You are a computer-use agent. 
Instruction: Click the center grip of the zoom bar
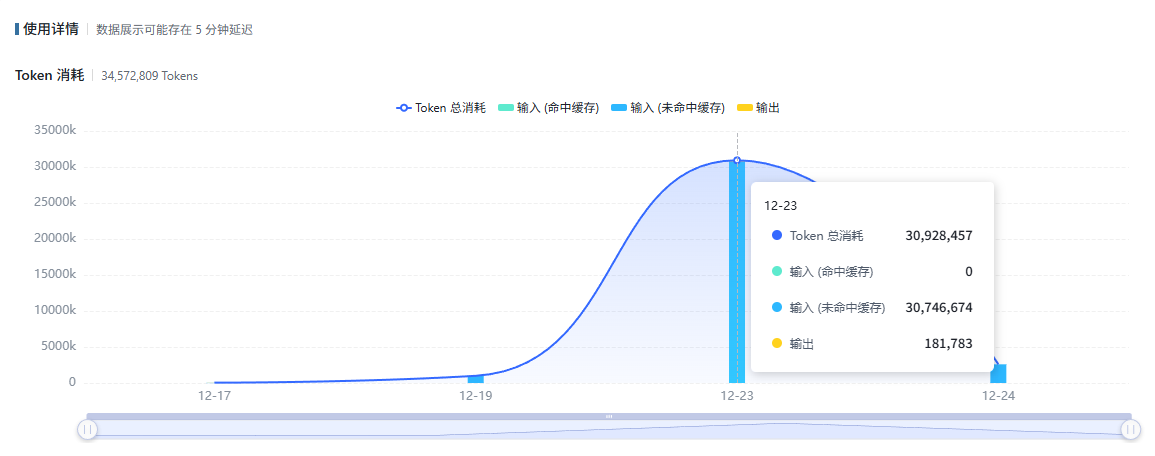[609, 416]
